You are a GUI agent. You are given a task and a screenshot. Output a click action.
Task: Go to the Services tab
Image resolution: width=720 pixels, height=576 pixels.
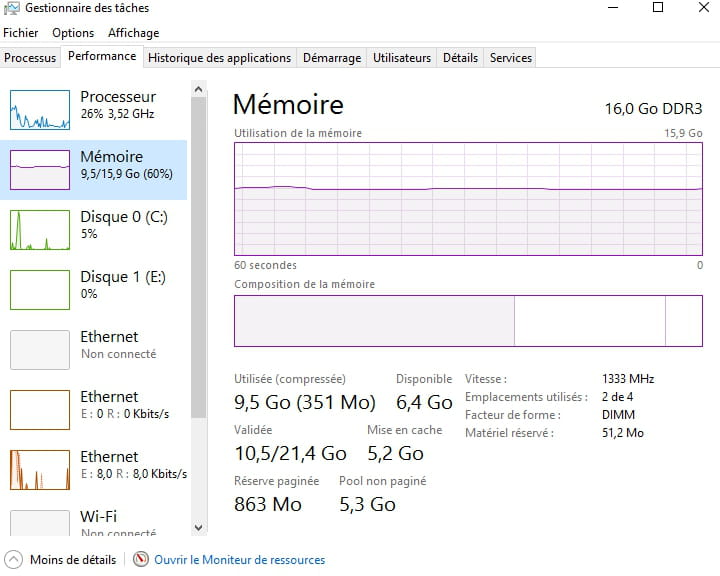tap(510, 58)
